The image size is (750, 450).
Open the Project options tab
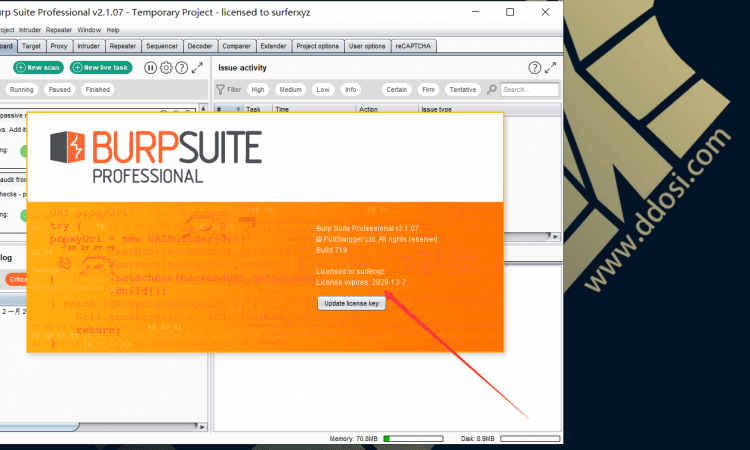tap(318, 46)
